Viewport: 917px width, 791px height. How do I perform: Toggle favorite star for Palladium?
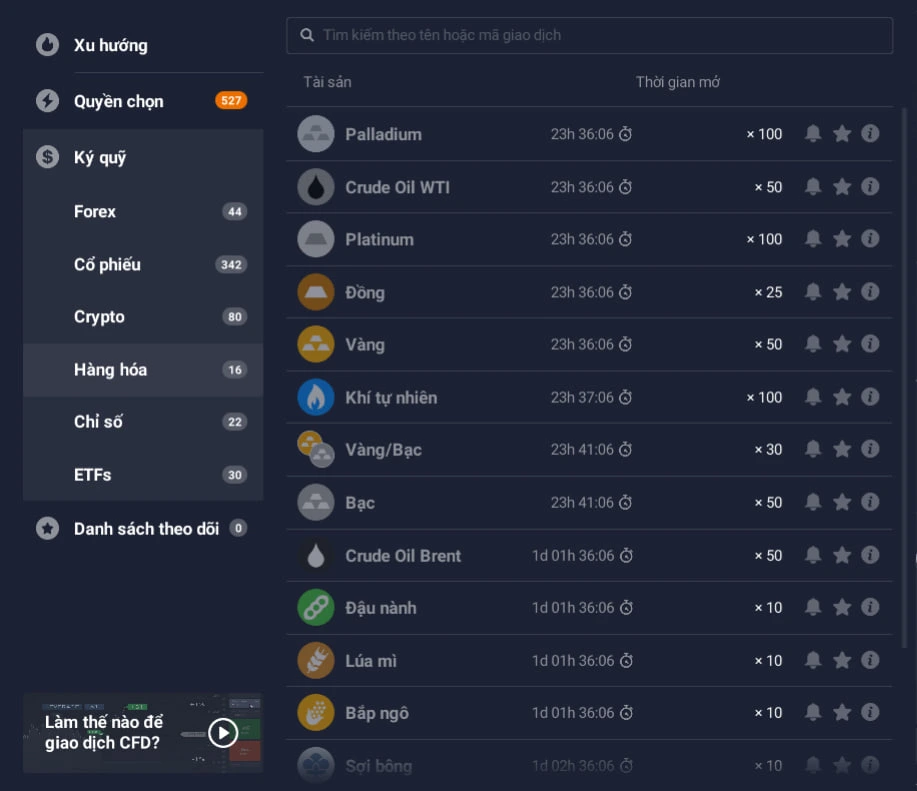pos(842,134)
